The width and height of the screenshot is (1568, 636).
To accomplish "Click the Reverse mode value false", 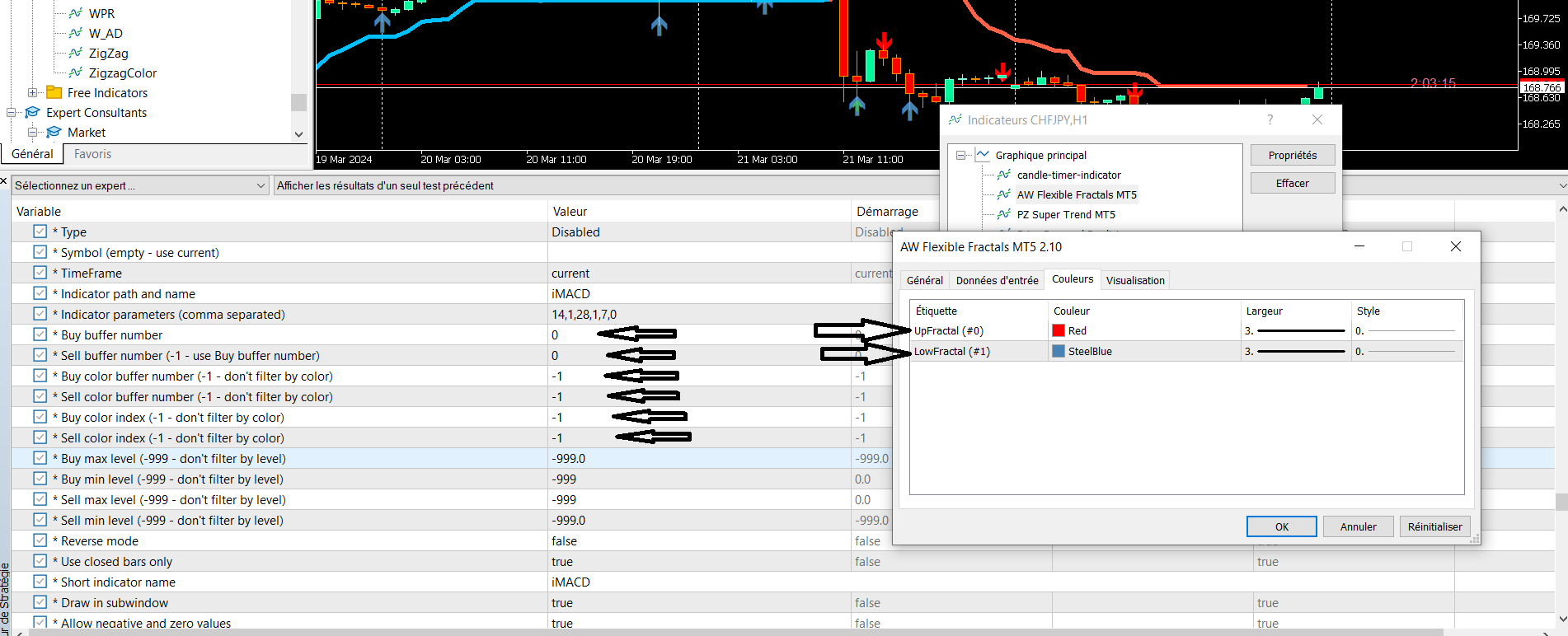I will click(x=564, y=540).
